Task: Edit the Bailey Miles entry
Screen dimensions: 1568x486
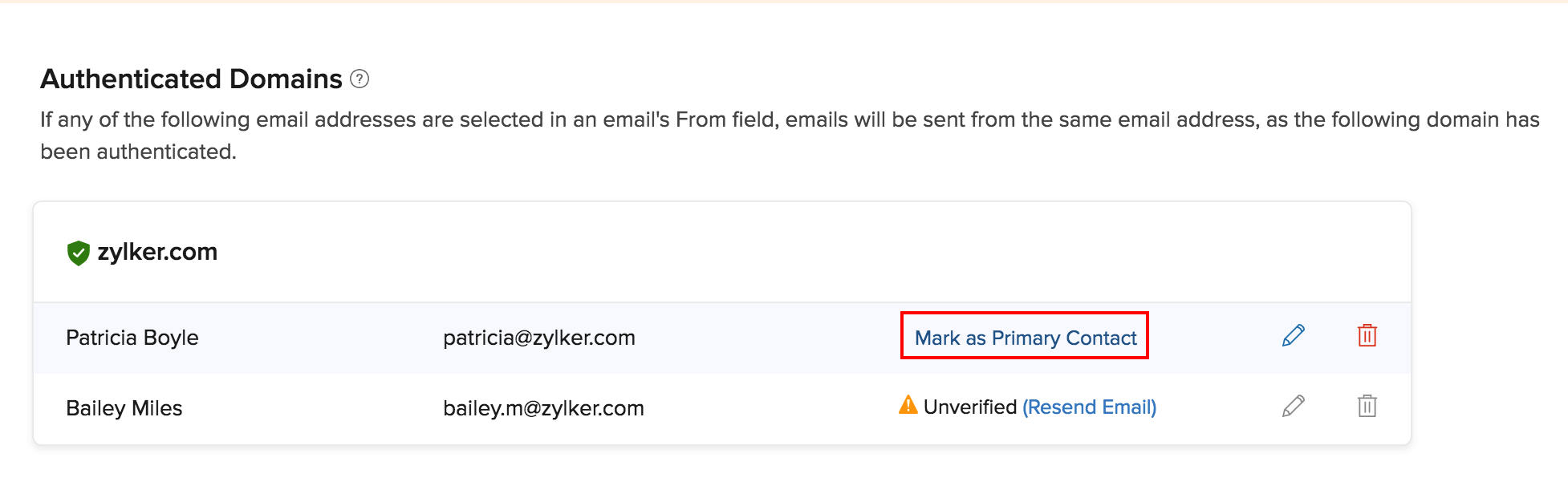Action: click(1293, 406)
